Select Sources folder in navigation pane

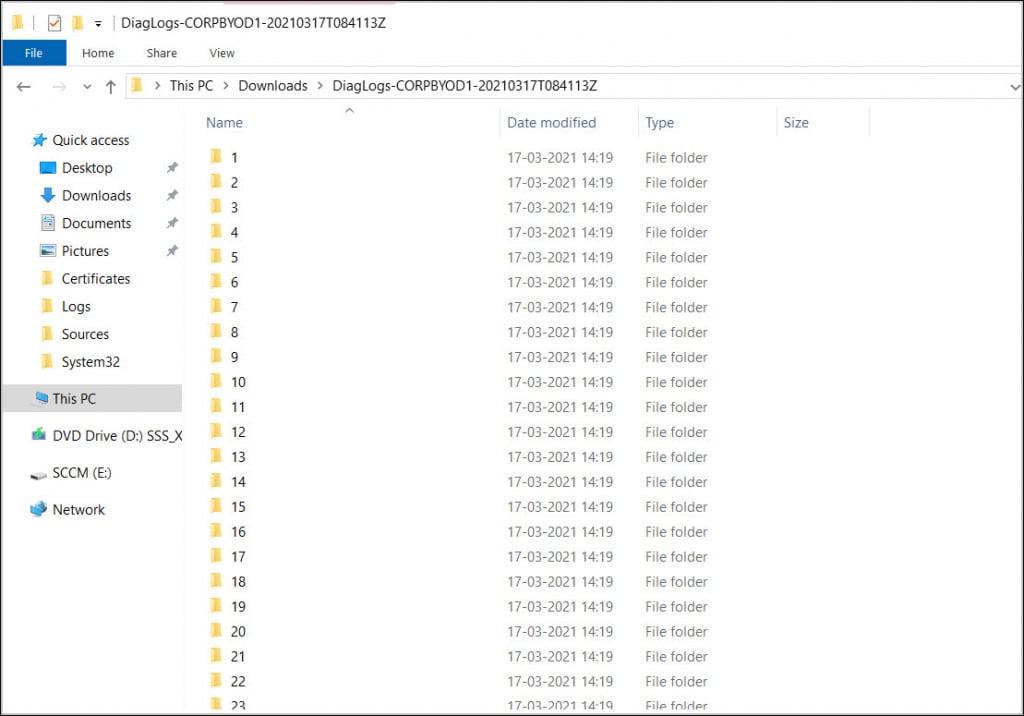click(85, 334)
